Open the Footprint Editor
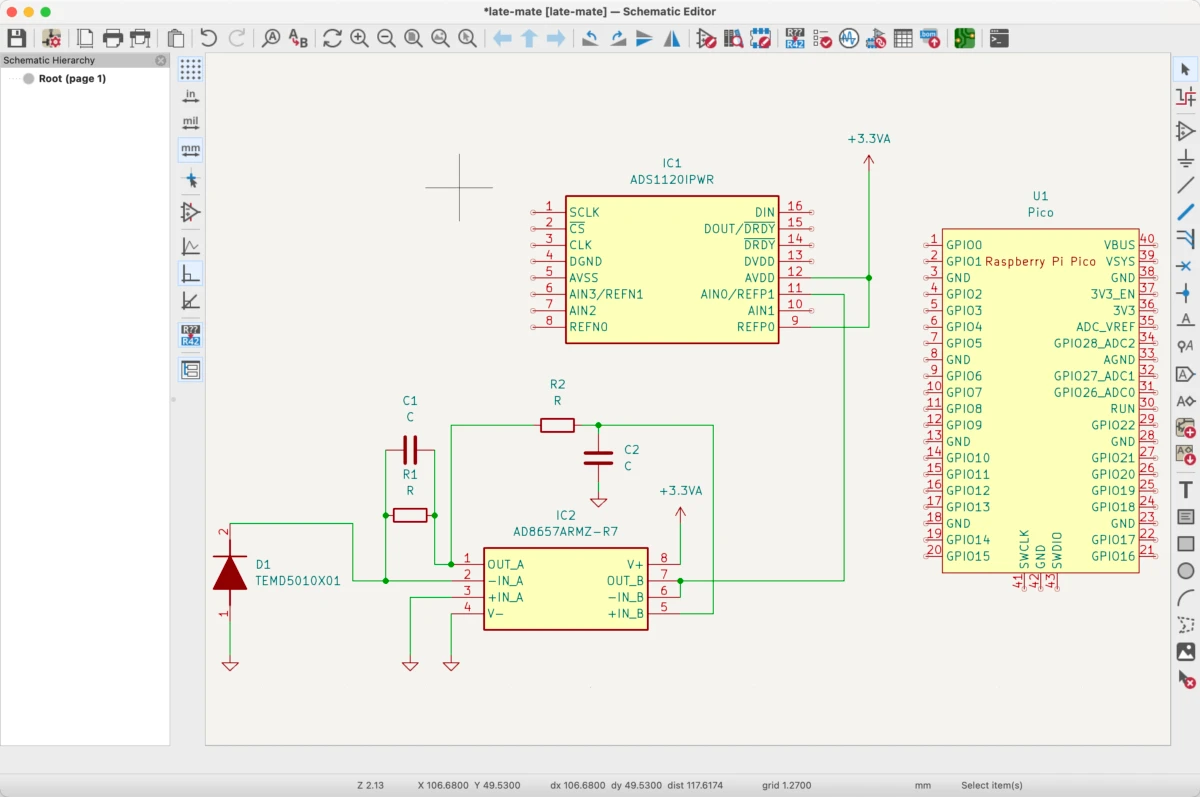The image size is (1200, 797). (x=761, y=38)
